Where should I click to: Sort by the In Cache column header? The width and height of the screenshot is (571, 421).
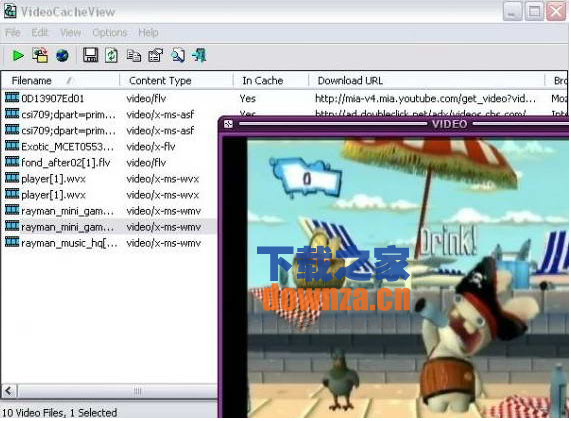coord(271,80)
